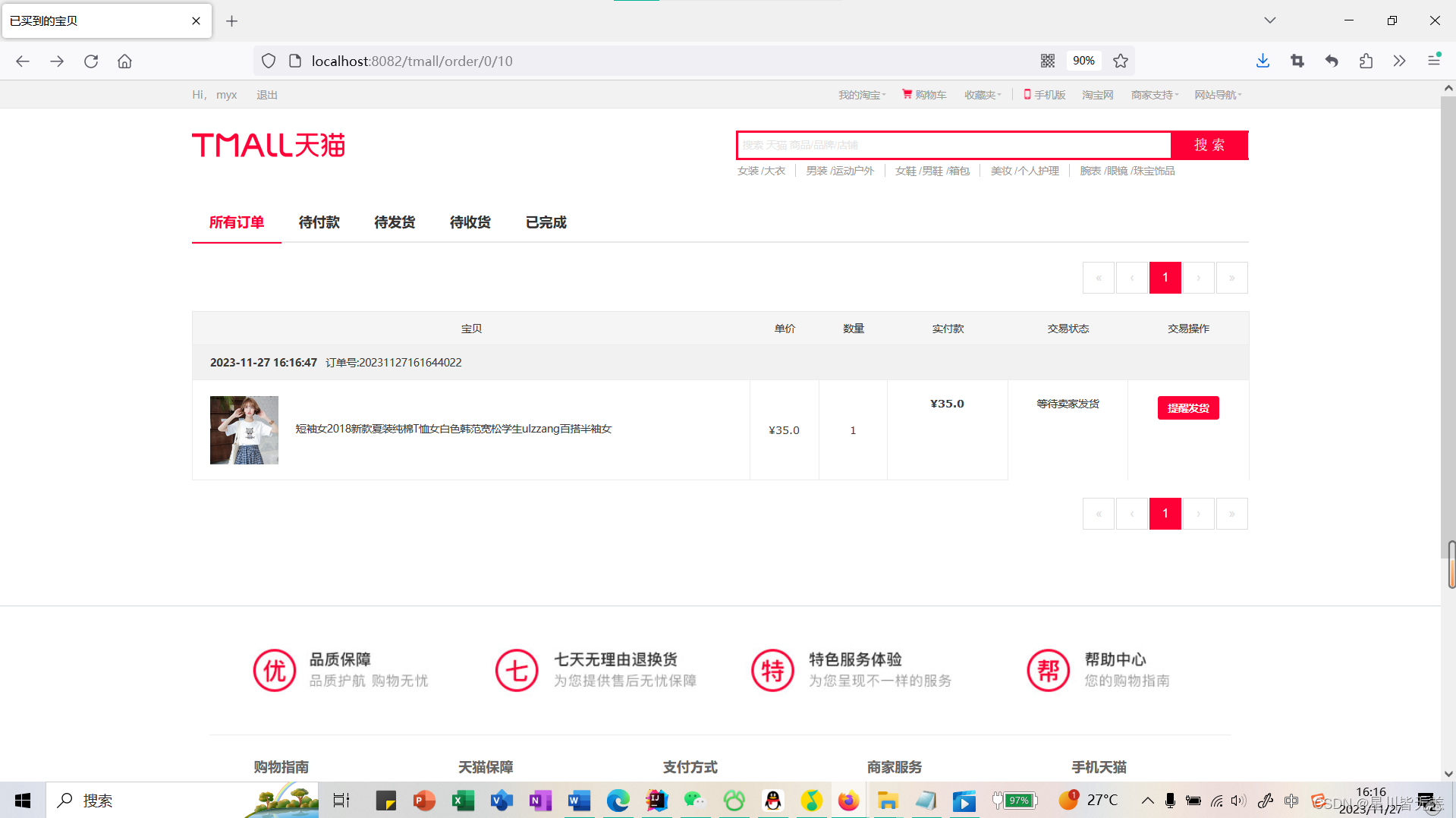Screen dimensions: 1456x818
Task: Show more toolbar tools chevron
Action: pos(1400,61)
